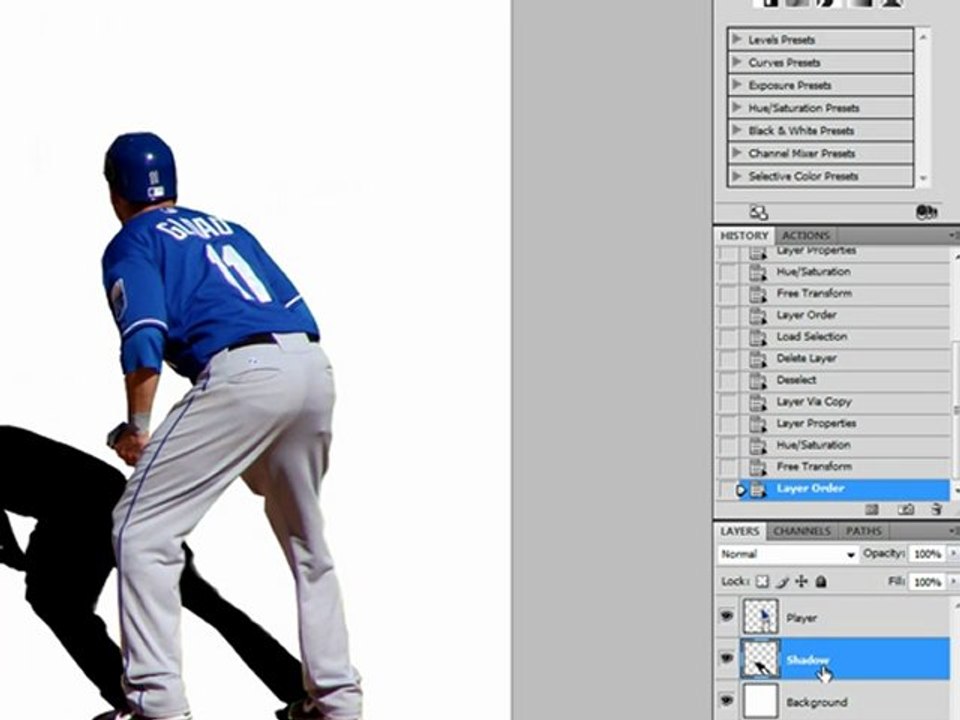The height and width of the screenshot is (720, 960).
Task: Hide the Player layer via eye icon
Action: tap(727, 616)
